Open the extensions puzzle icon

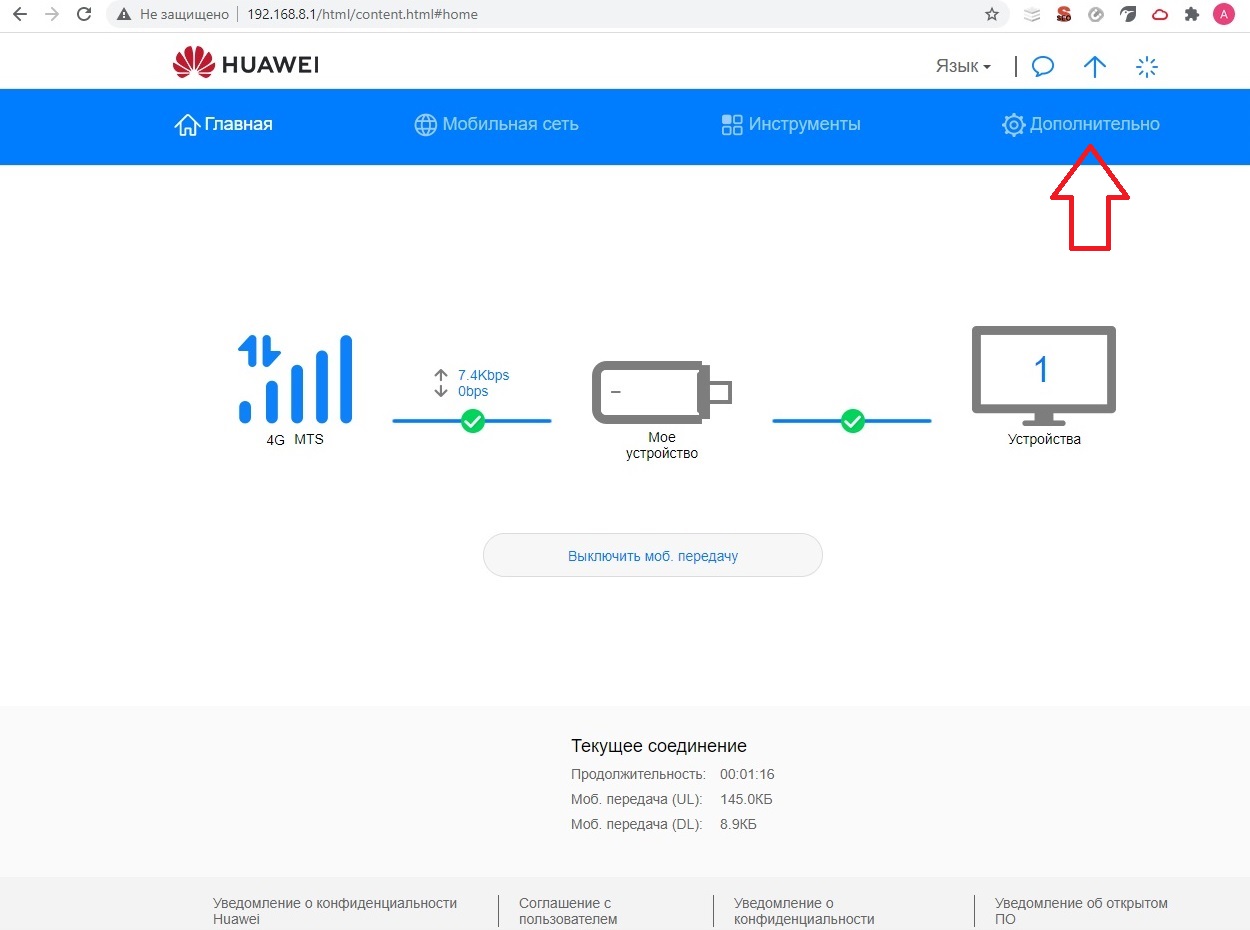point(1191,14)
